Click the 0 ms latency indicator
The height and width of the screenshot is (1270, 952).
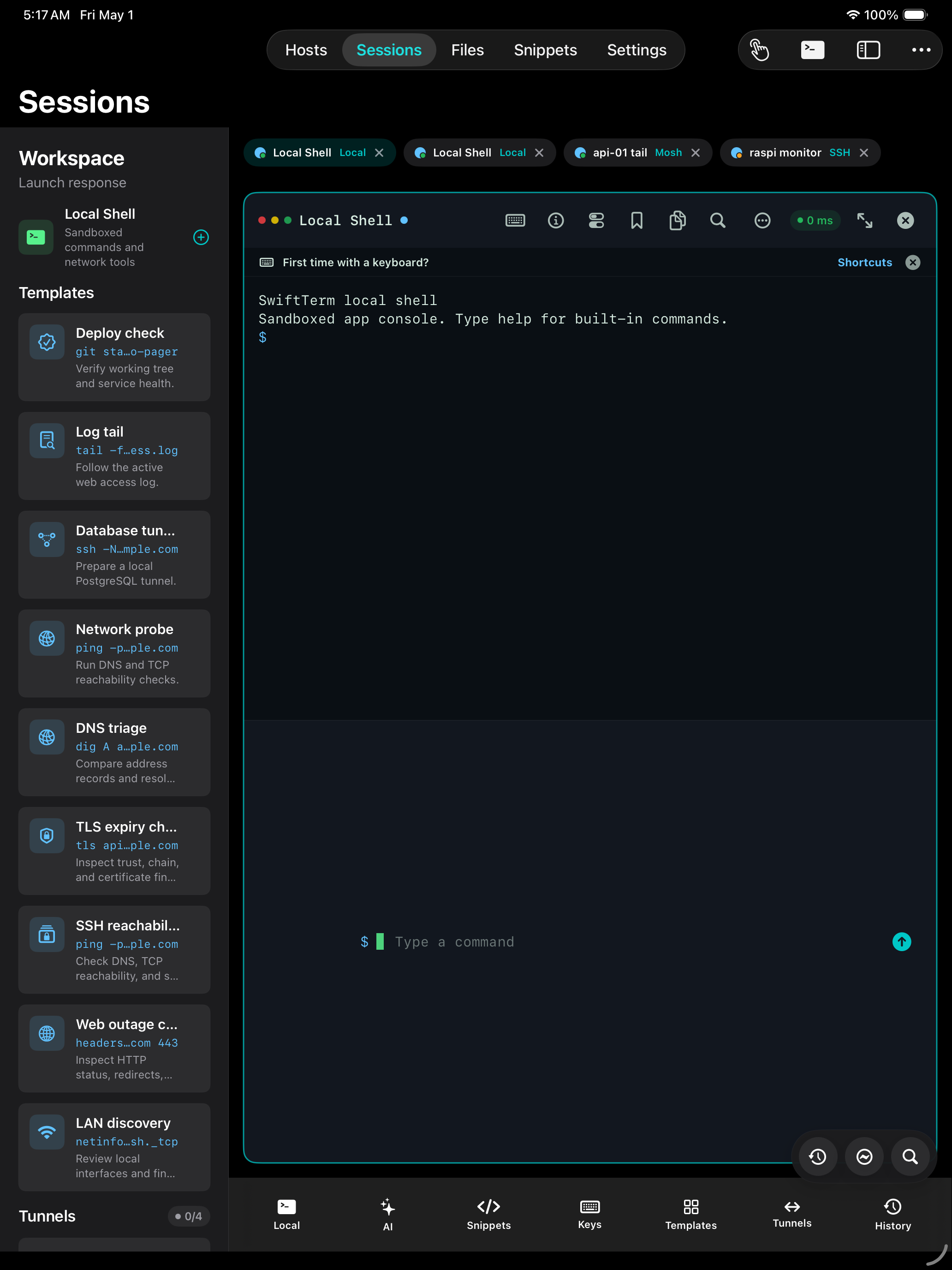(x=815, y=221)
